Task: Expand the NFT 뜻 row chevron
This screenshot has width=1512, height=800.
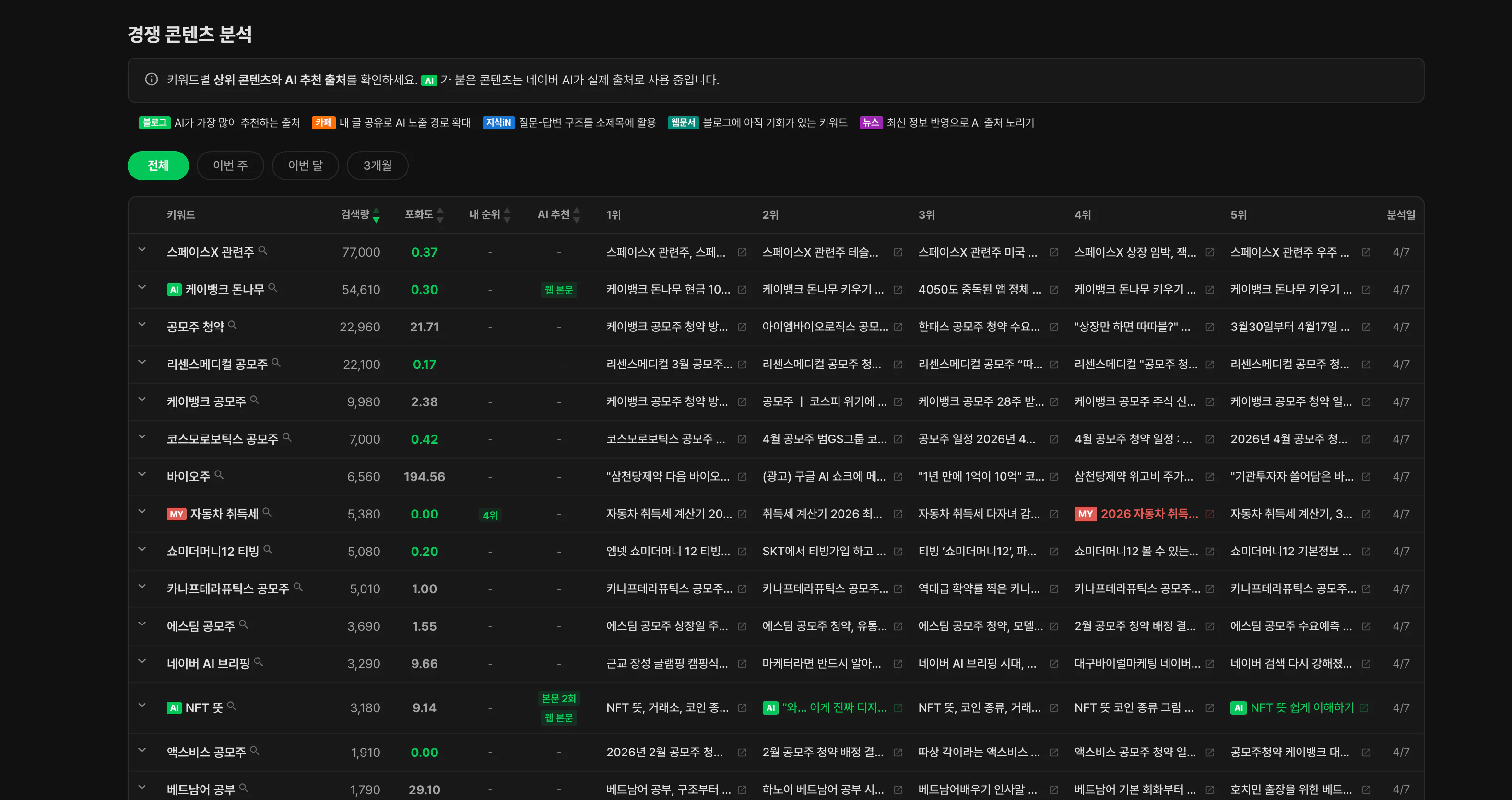Action: [142, 706]
